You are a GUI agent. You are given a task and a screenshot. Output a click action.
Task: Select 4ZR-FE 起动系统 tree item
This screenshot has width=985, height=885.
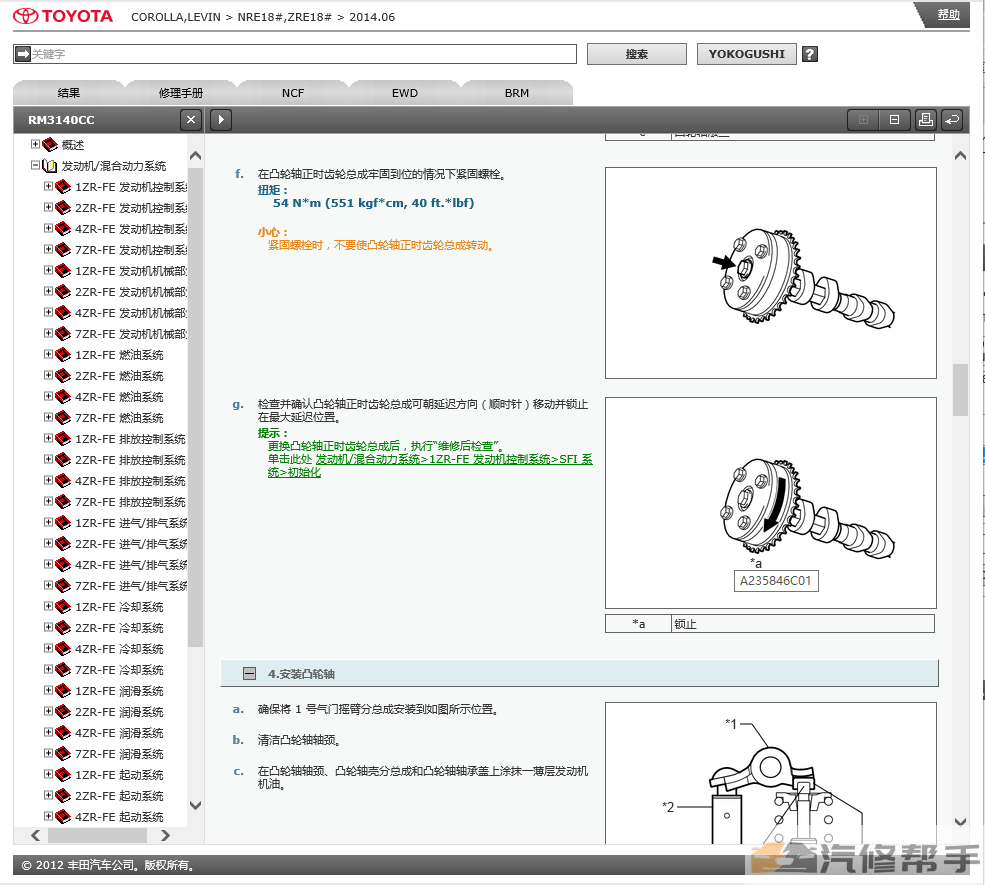[119, 817]
